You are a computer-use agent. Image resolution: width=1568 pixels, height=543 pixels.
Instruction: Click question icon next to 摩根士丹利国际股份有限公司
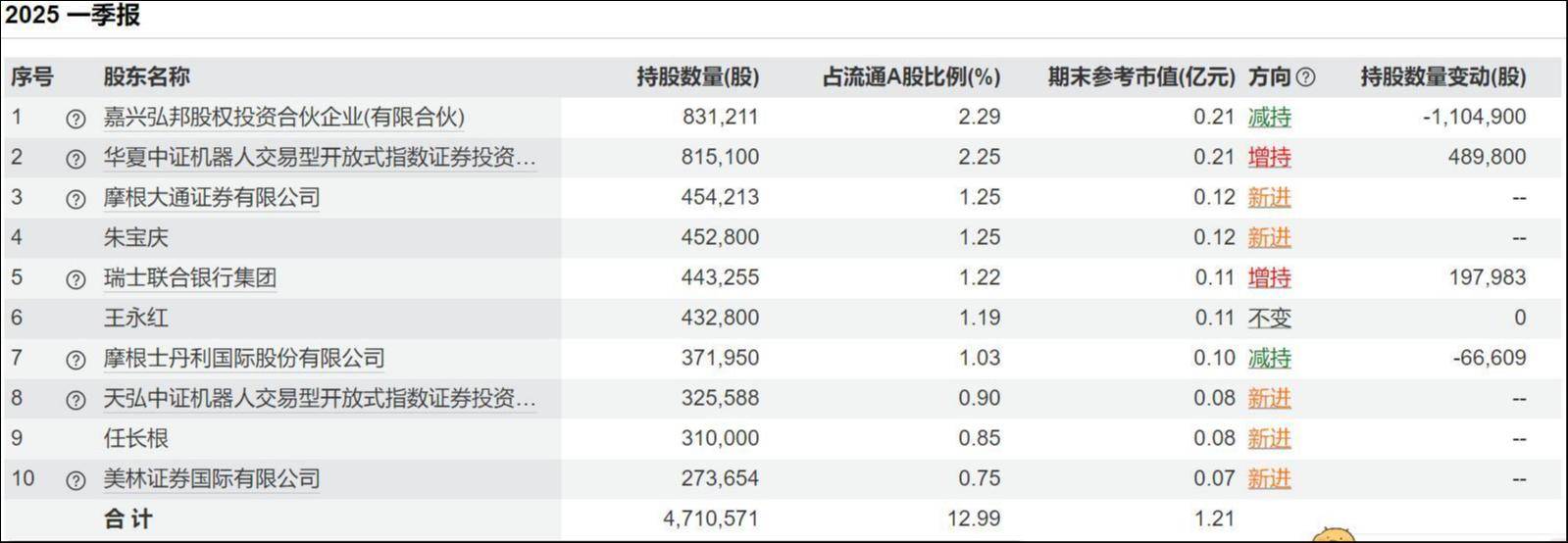(76, 360)
